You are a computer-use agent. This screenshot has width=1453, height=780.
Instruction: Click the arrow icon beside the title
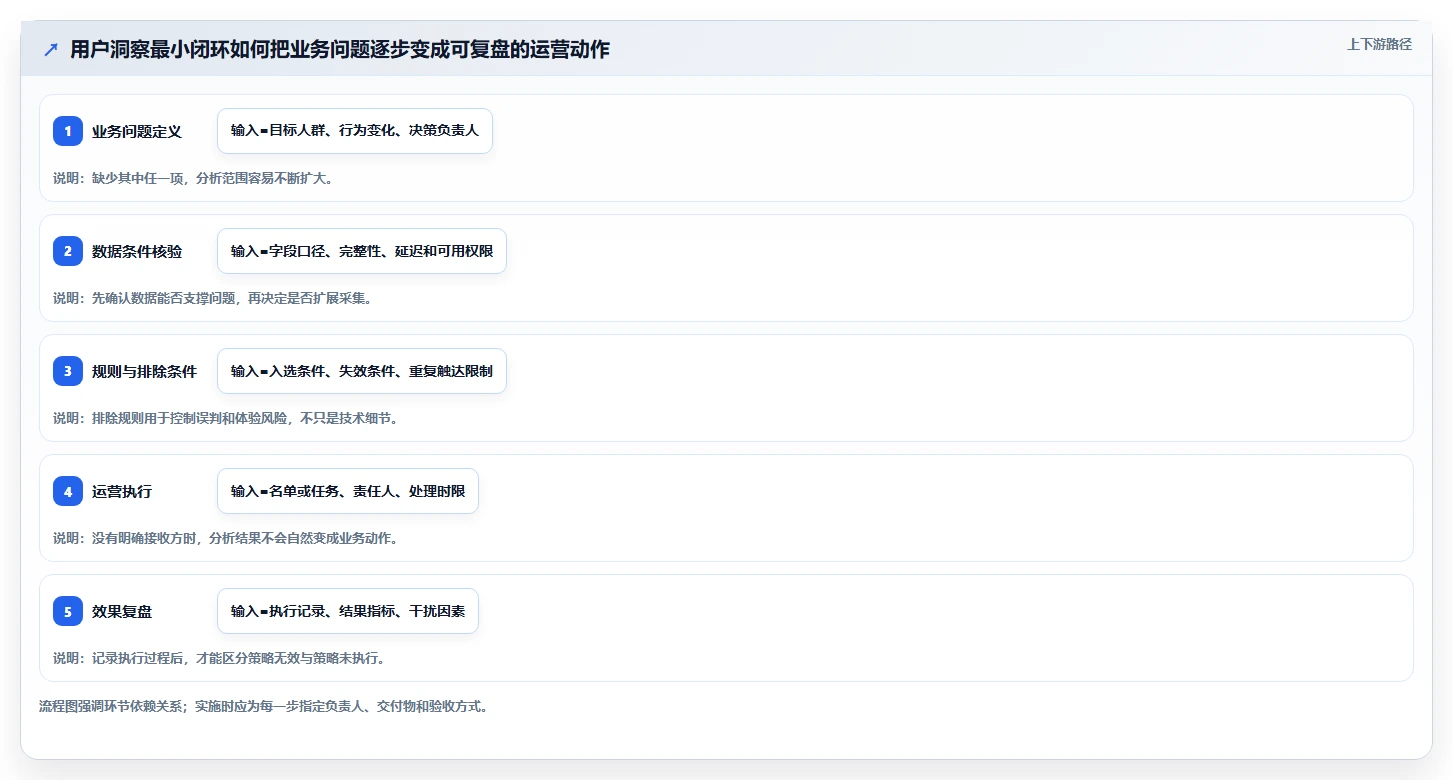(x=51, y=49)
